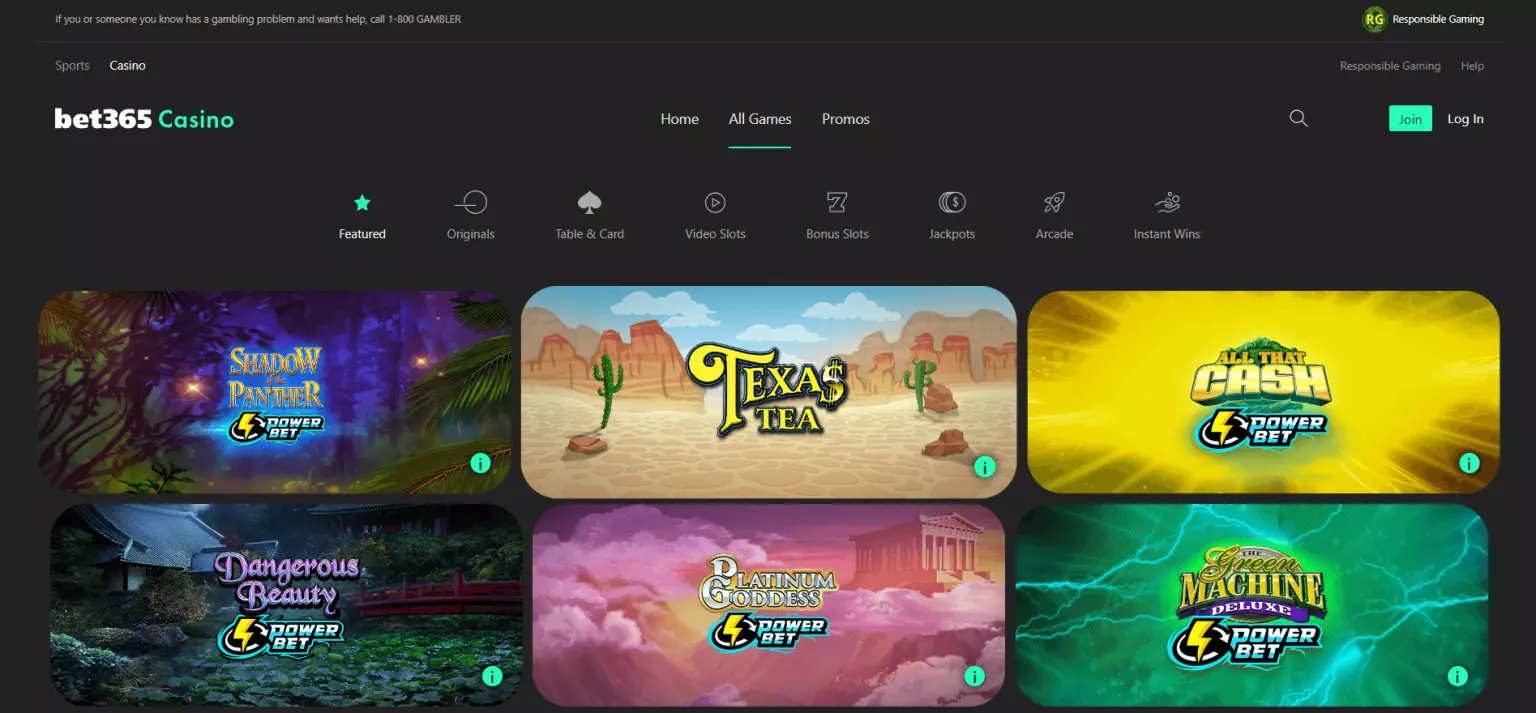Click the Log In button

[1465, 119]
